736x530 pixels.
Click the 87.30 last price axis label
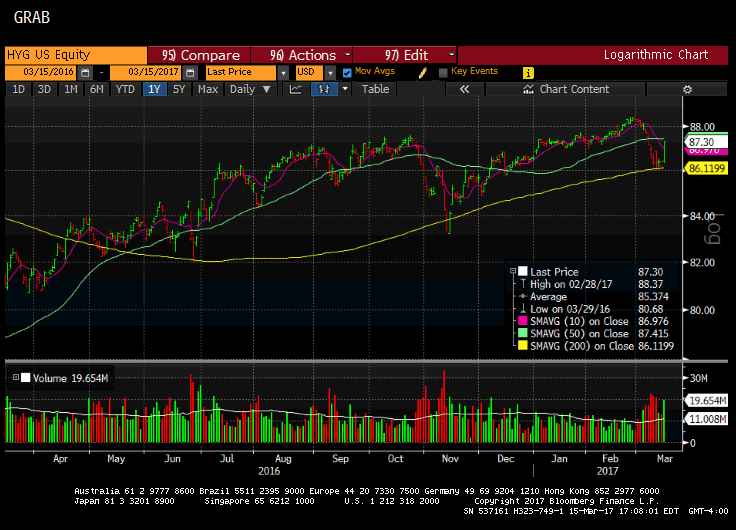pyautogui.click(x=705, y=142)
